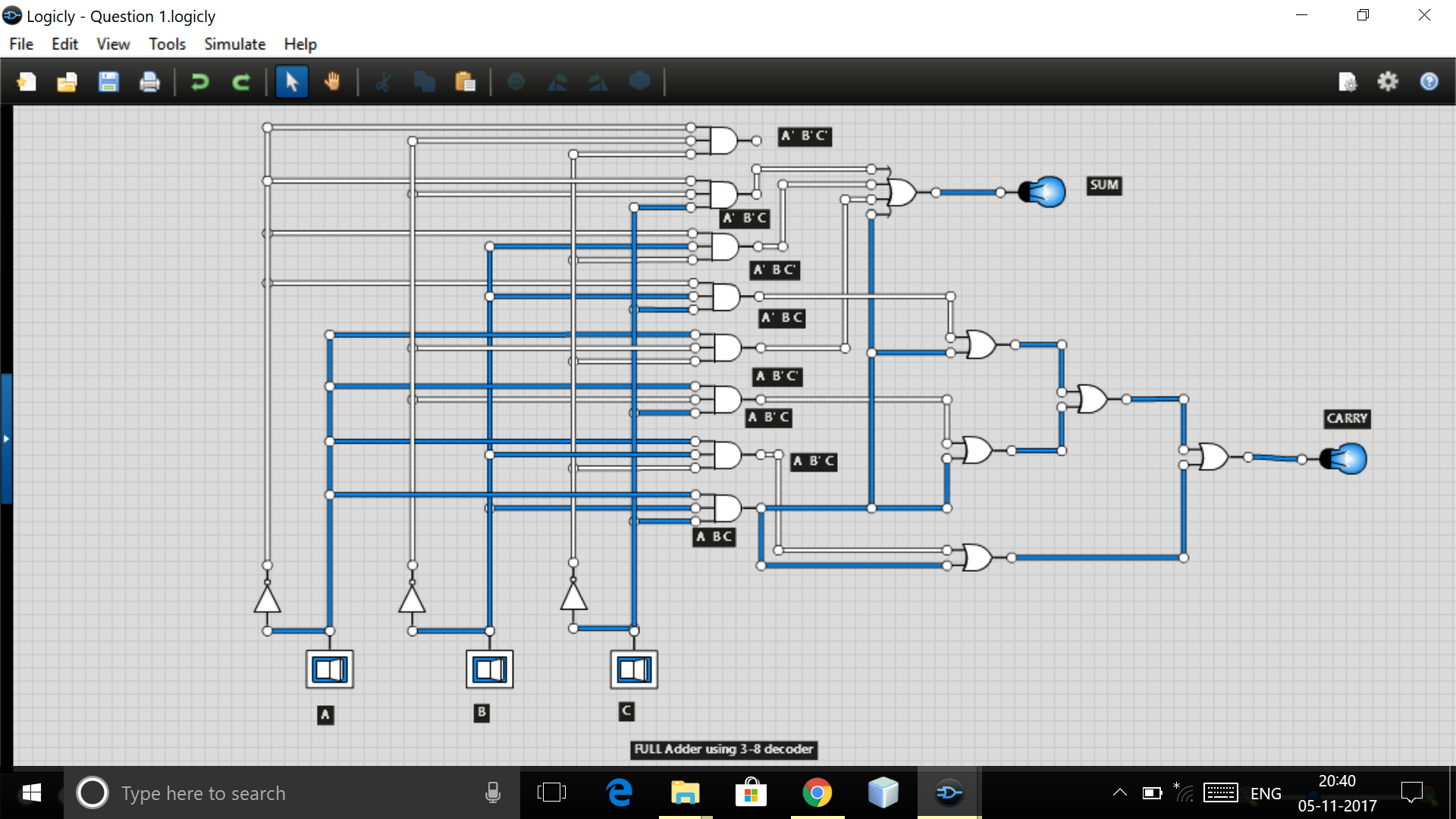This screenshot has height=819, width=1456.
Task: Select the CARRY light bulb output
Action: click(1345, 459)
